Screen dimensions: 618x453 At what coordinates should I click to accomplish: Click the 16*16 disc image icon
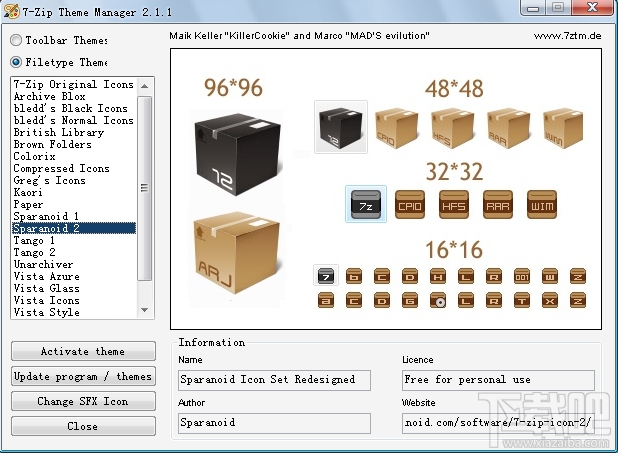click(x=438, y=300)
